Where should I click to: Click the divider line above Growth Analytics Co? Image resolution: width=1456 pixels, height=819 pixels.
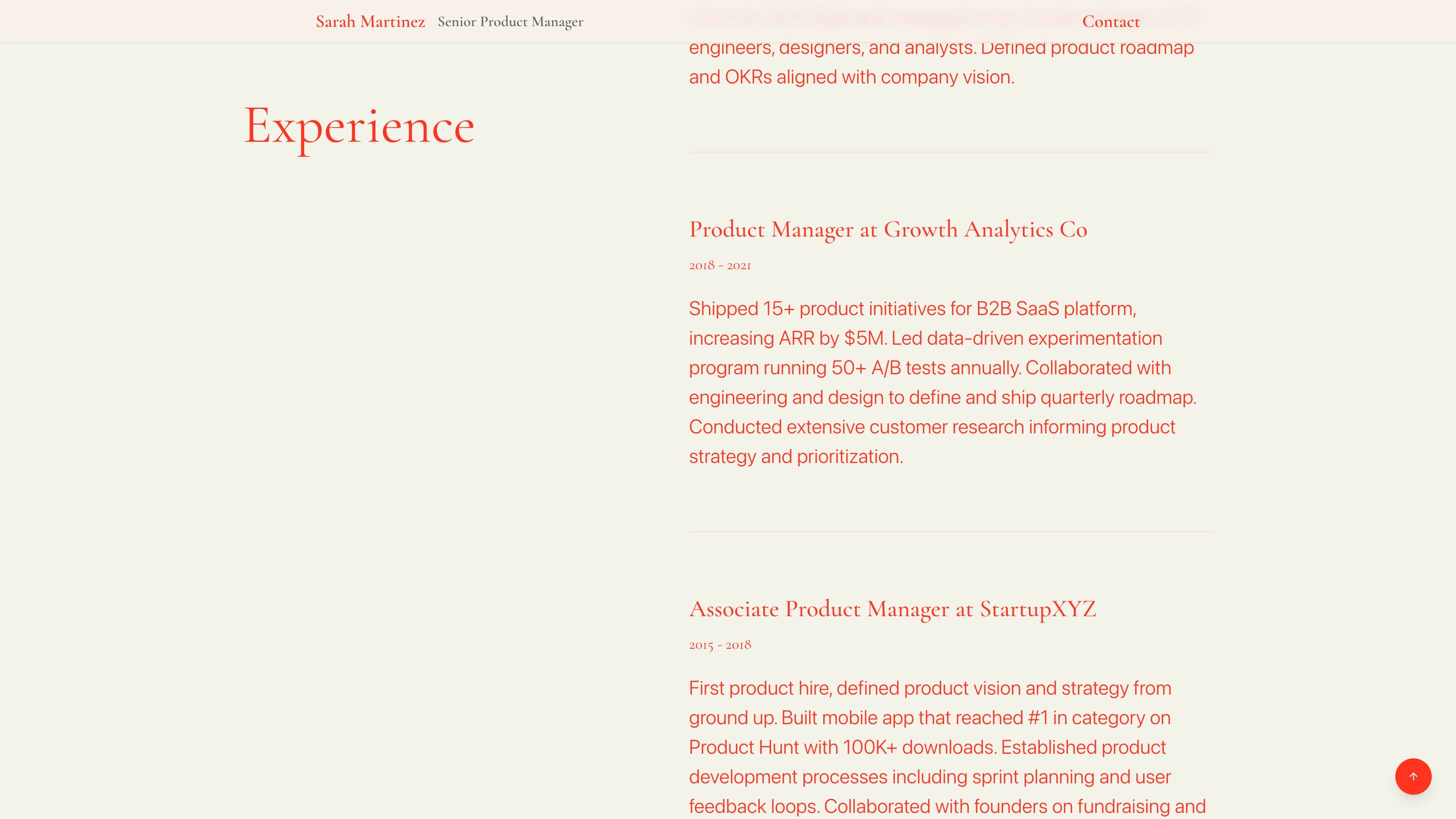point(950,152)
